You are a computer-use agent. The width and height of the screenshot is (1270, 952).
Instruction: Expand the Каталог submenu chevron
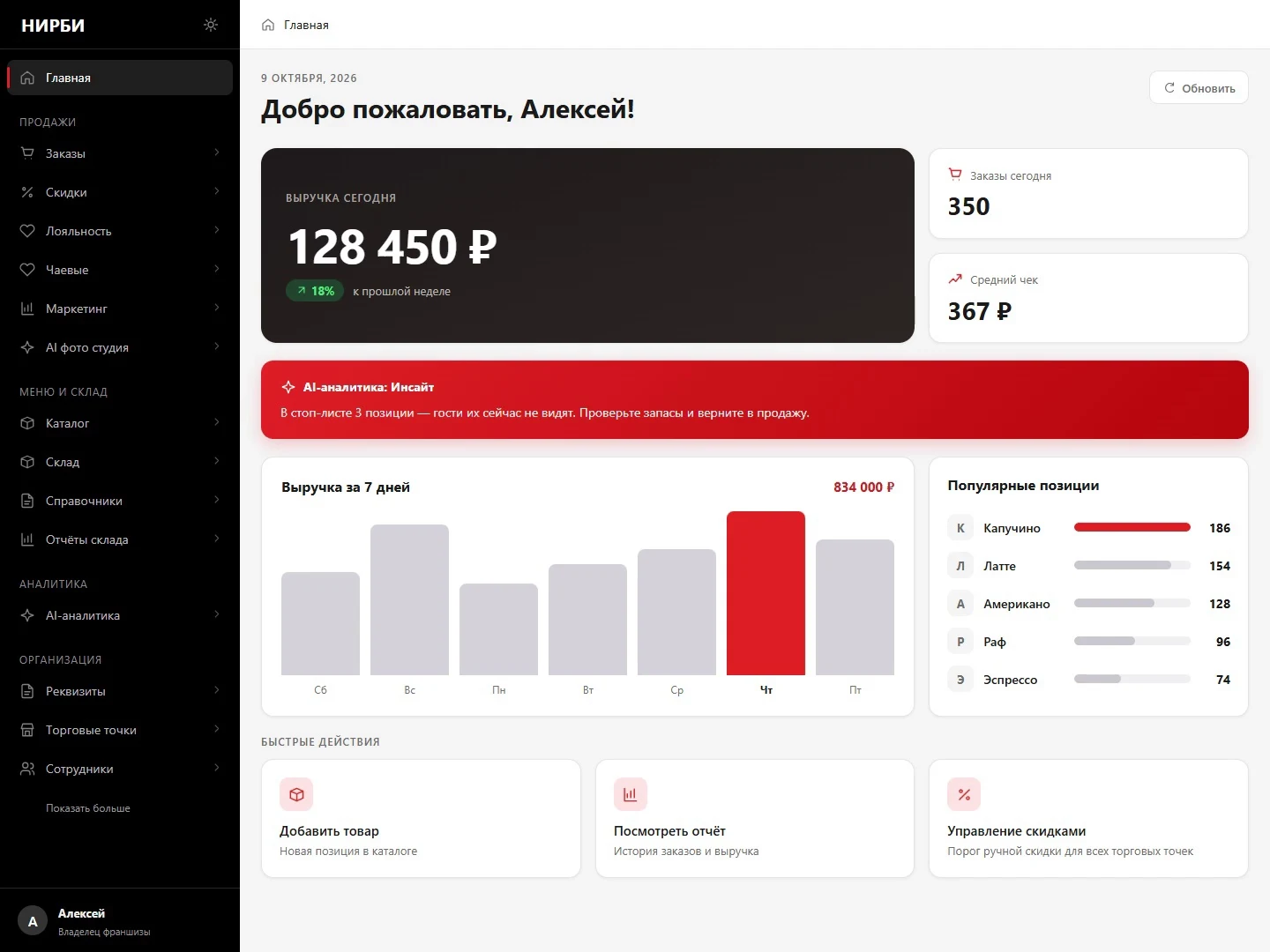pos(217,422)
